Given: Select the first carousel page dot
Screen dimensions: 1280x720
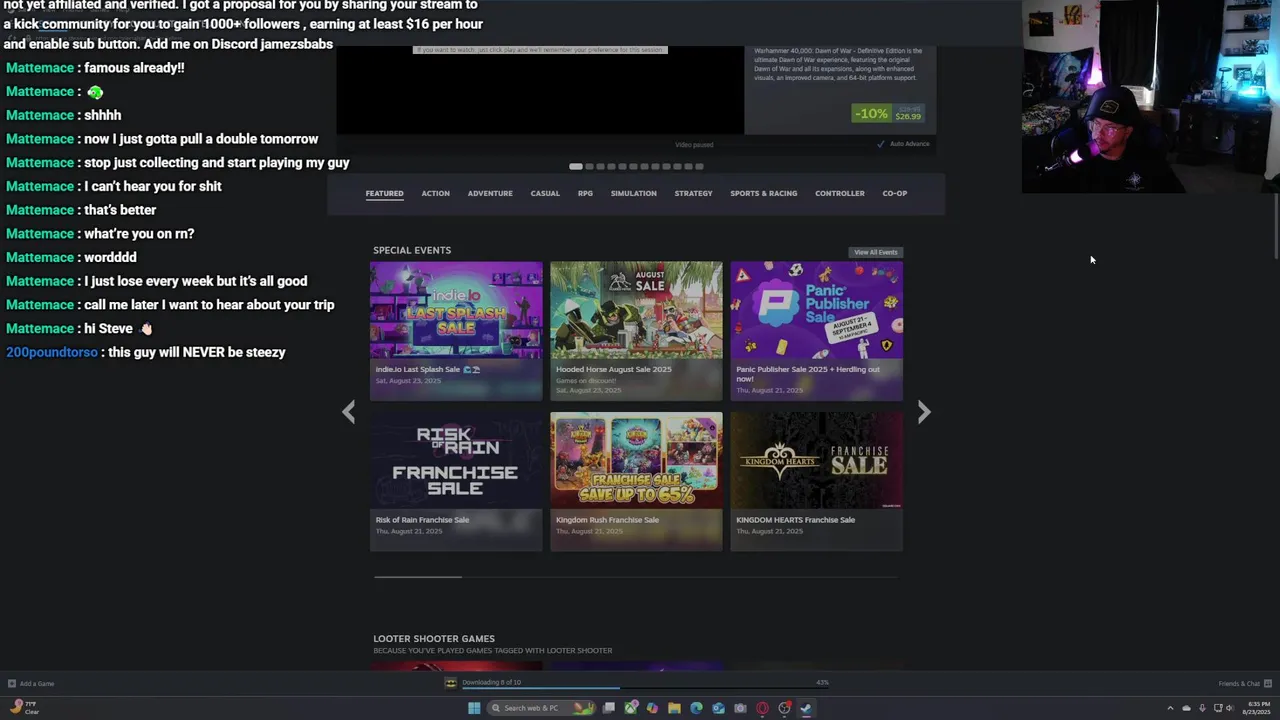Looking at the screenshot, I should pyautogui.click(x=576, y=166).
